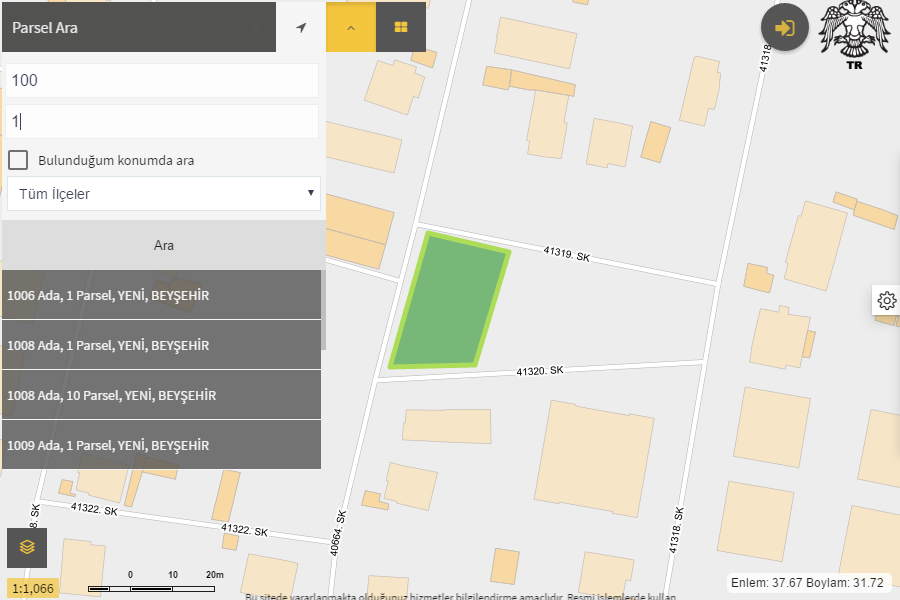Image resolution: width=900 pixels, height=600 pixels.
Task: Toggle "Bulunduğum konumda ara" checkbox
Action: 18,160
